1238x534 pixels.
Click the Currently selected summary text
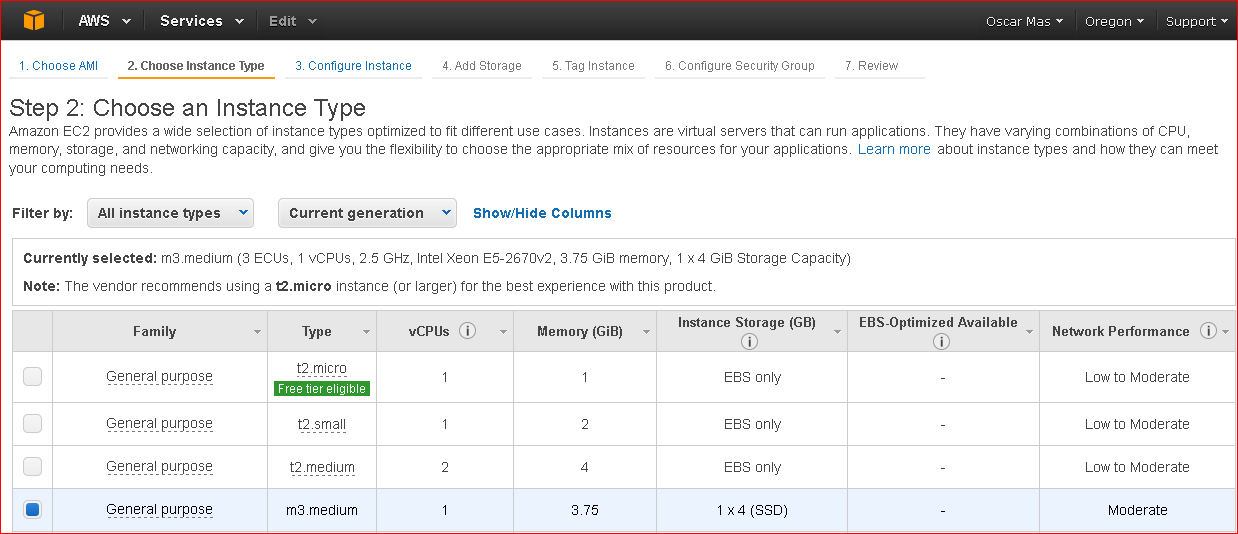point(437,258)
